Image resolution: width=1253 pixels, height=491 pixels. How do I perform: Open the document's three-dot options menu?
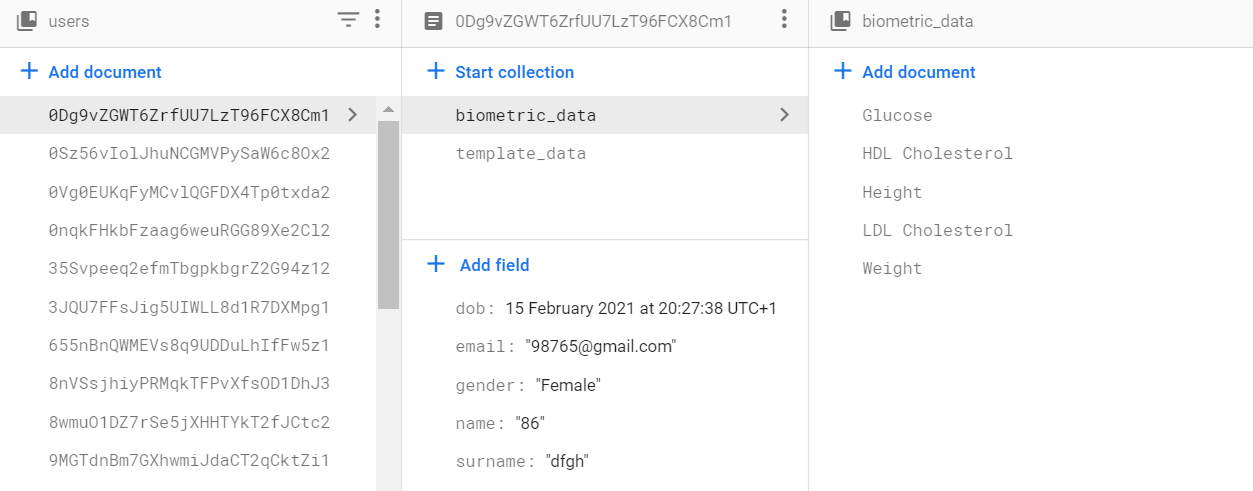(x=784, y=20)
